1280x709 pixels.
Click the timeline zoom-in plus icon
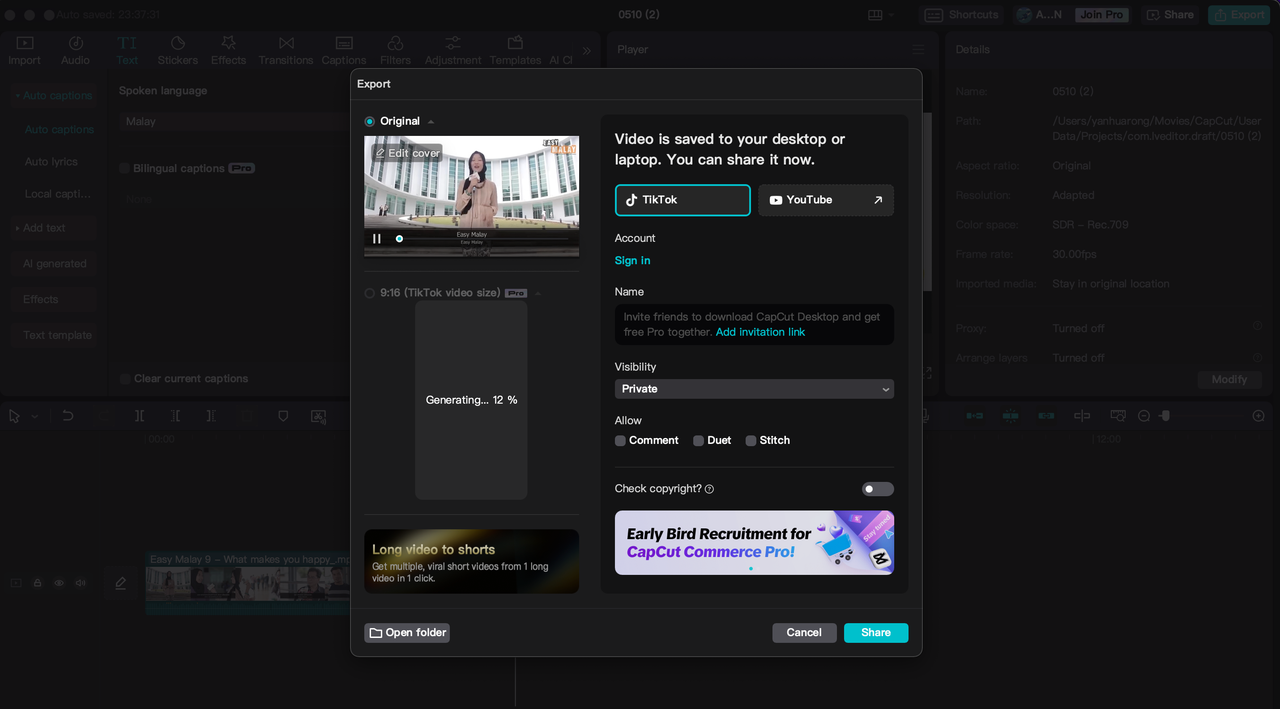(1259, 416)
